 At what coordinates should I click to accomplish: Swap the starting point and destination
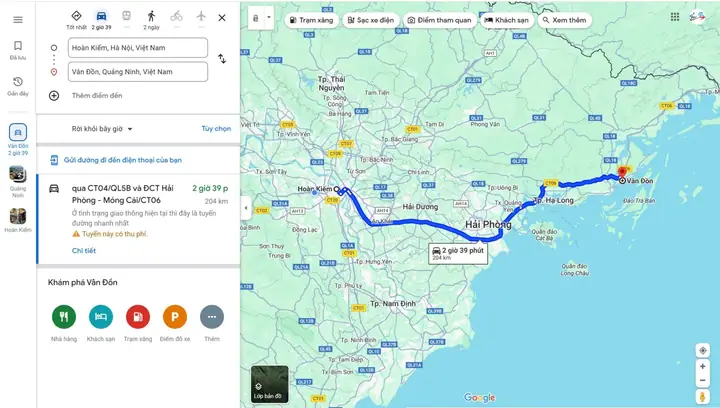[221, 59]
